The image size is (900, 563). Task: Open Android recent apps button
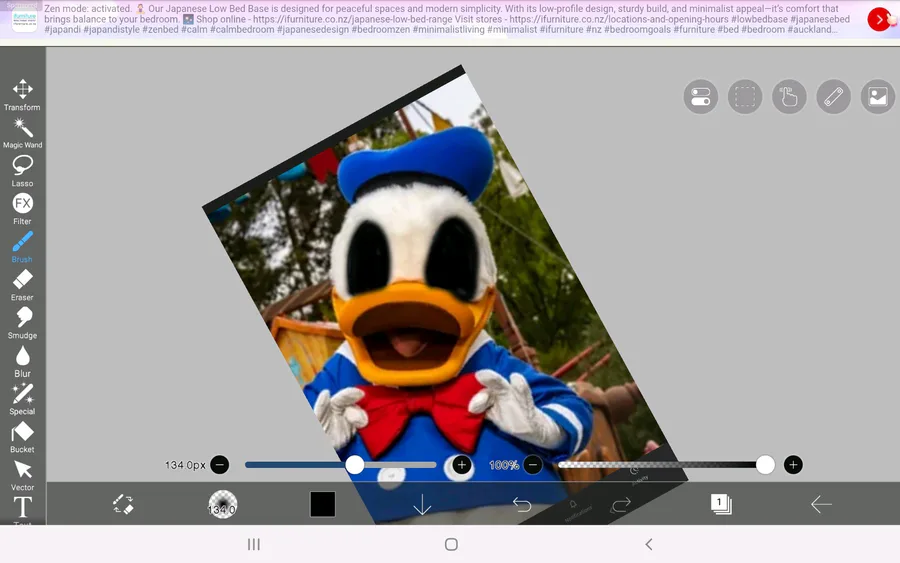(x=254, y=544)
